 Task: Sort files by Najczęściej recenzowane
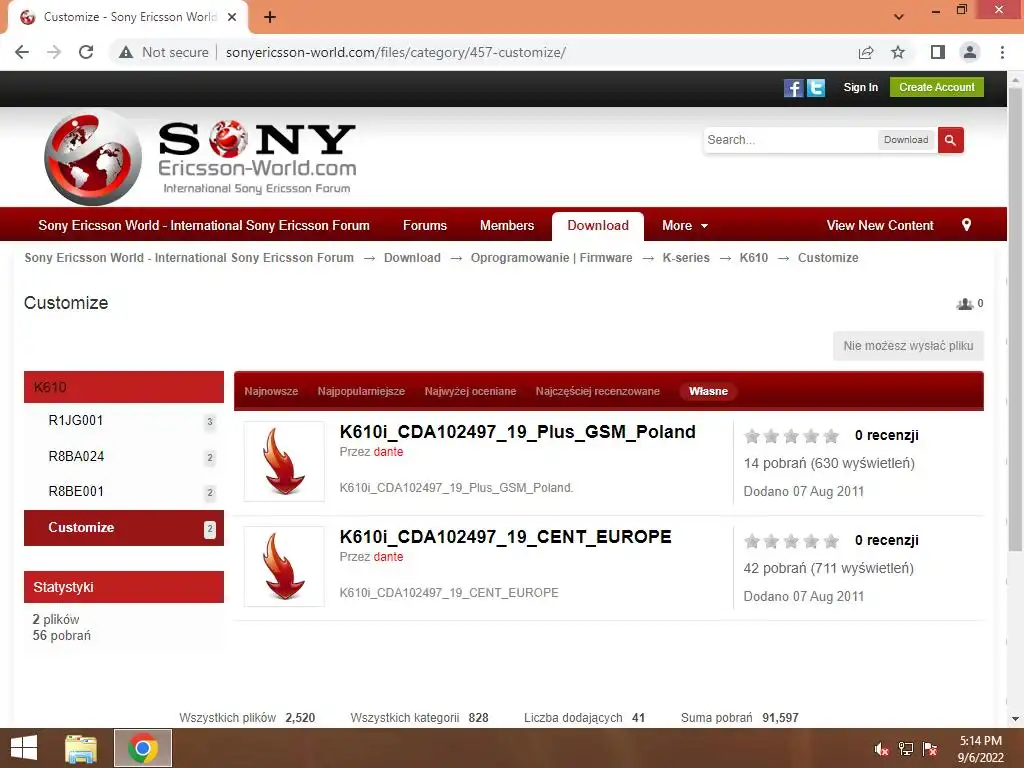598,391
